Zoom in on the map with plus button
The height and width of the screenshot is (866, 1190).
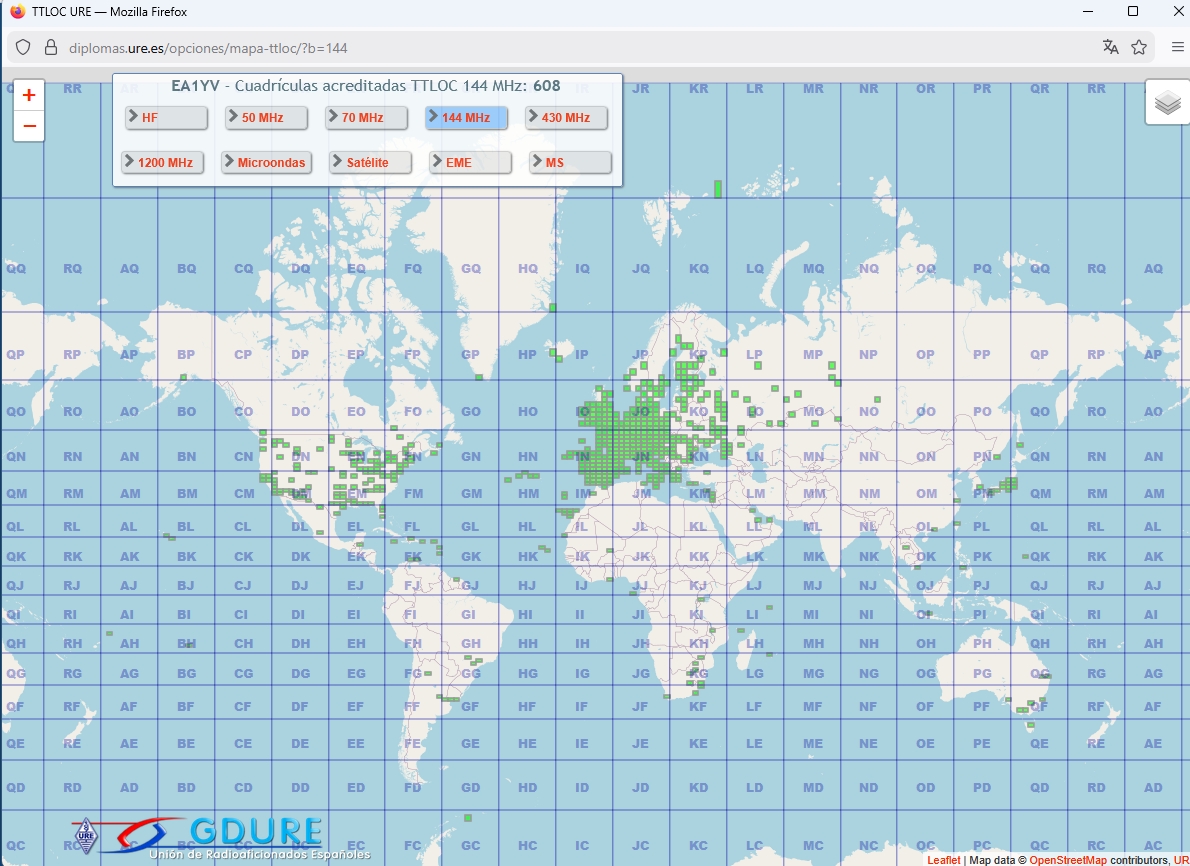point(29,96)
